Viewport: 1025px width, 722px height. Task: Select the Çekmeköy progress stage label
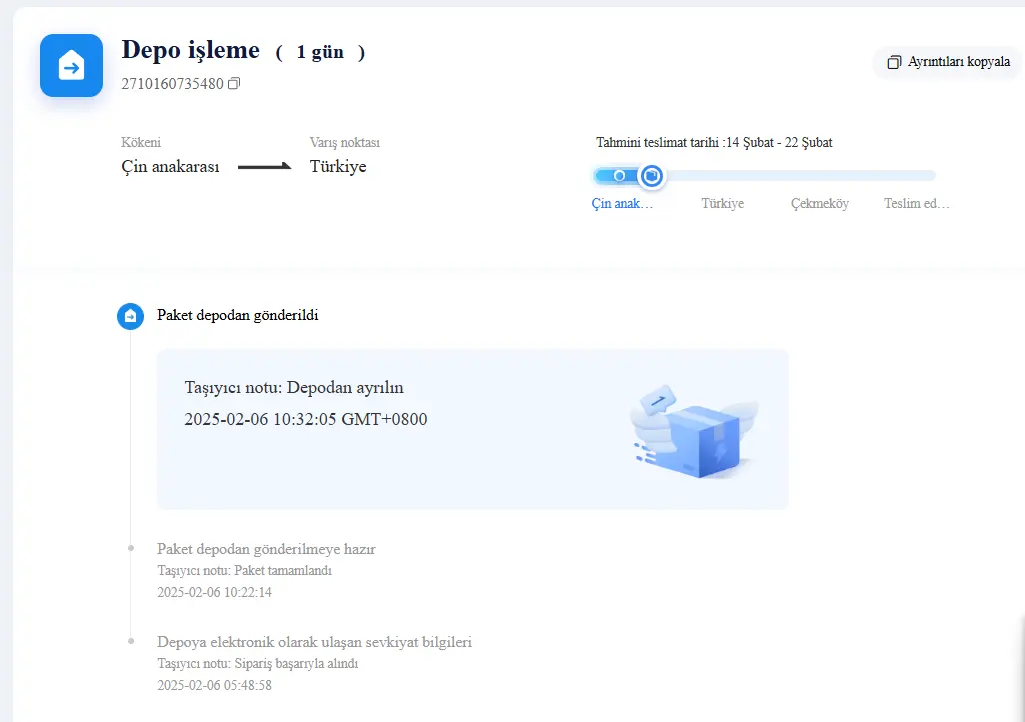pyautogui.click(x=820, y=203)
